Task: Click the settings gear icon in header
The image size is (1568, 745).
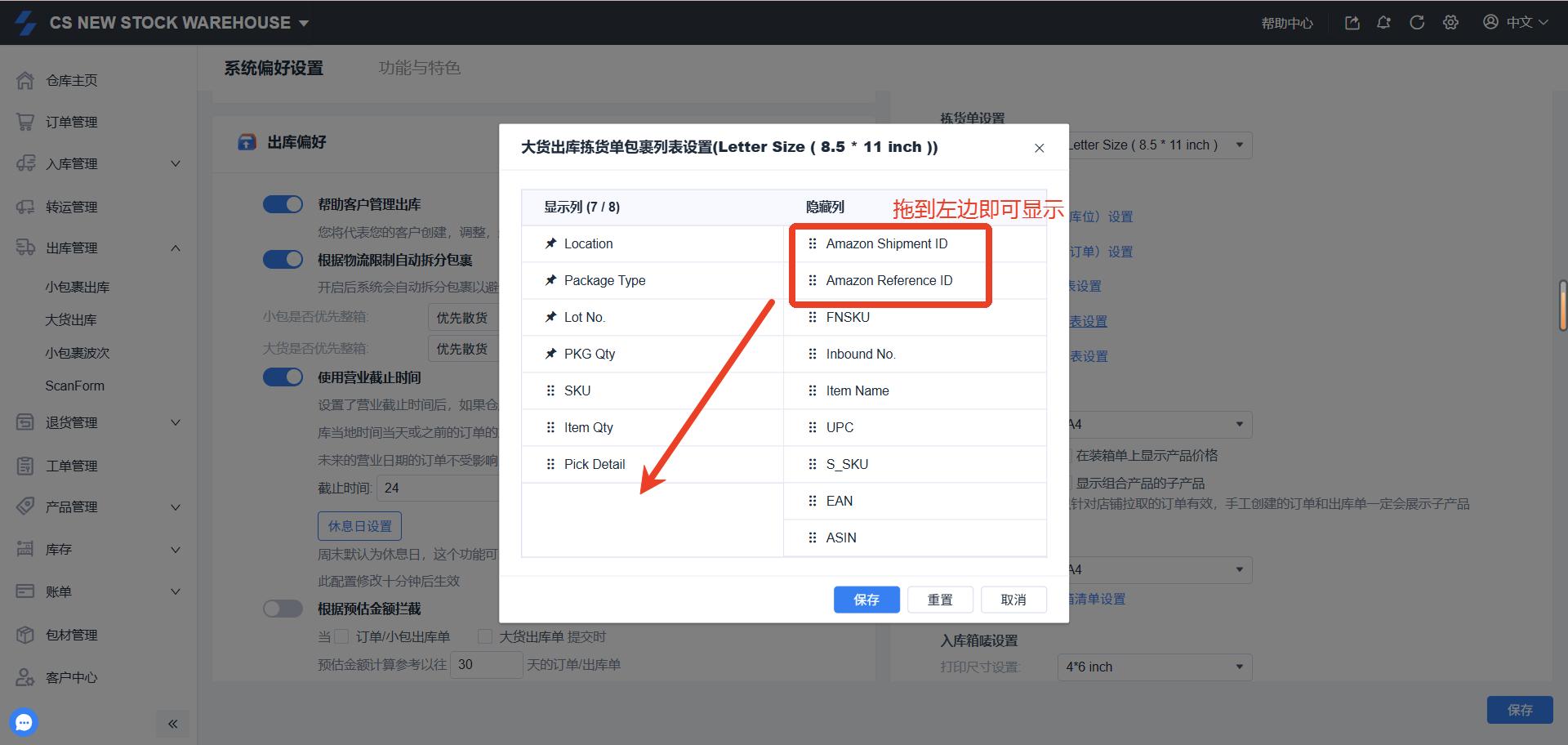Action: click(x=1450, y=23)
